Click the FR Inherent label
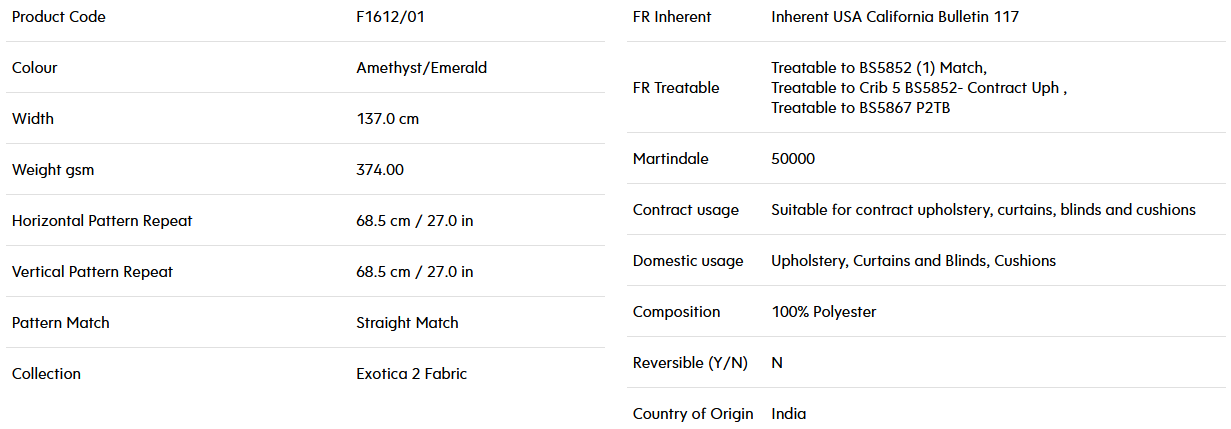 click(672, 17)
